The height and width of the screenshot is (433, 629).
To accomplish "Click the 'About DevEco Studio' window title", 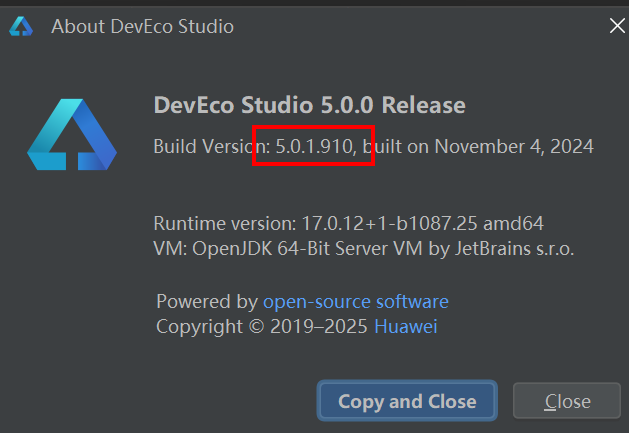I will click(142, 26).
